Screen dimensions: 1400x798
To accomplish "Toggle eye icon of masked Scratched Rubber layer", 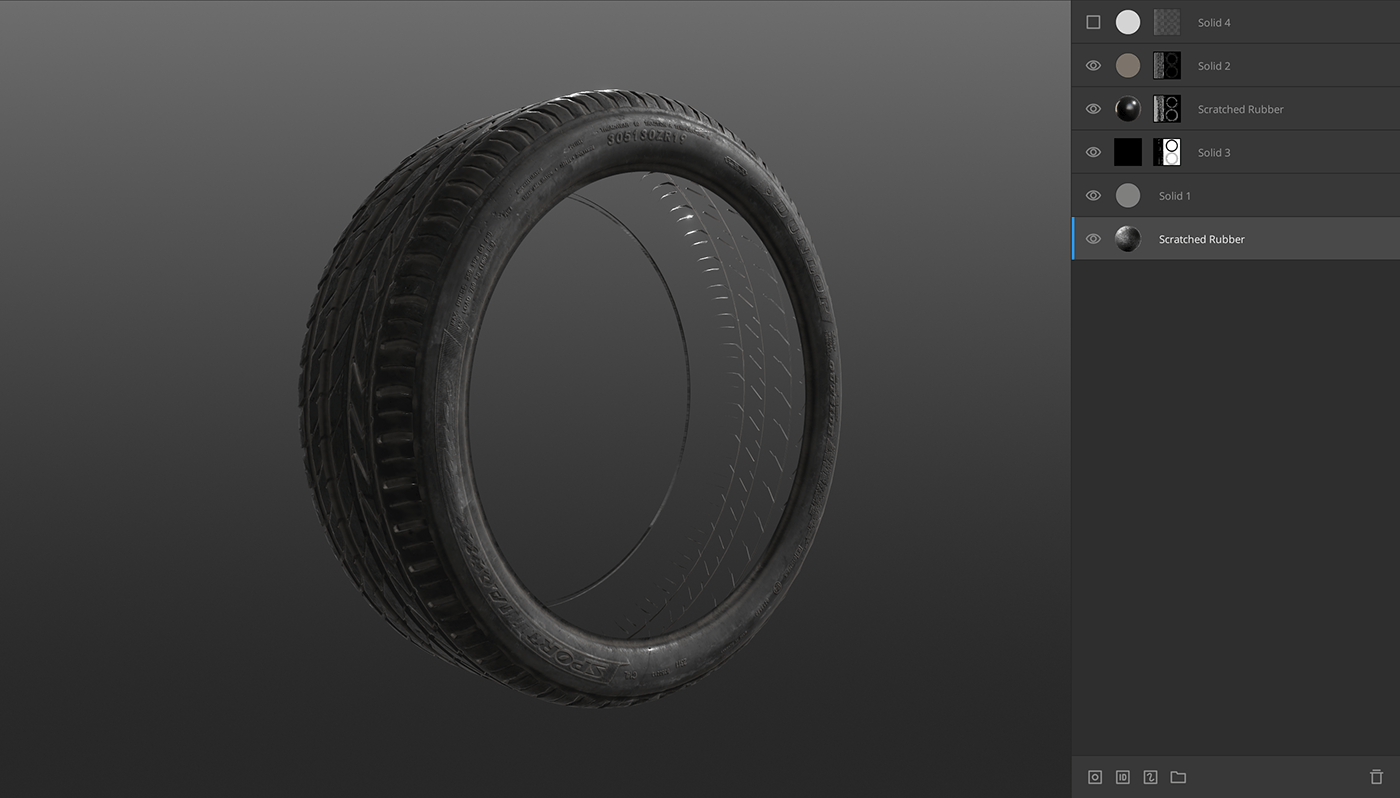I will coord(1093,109).
